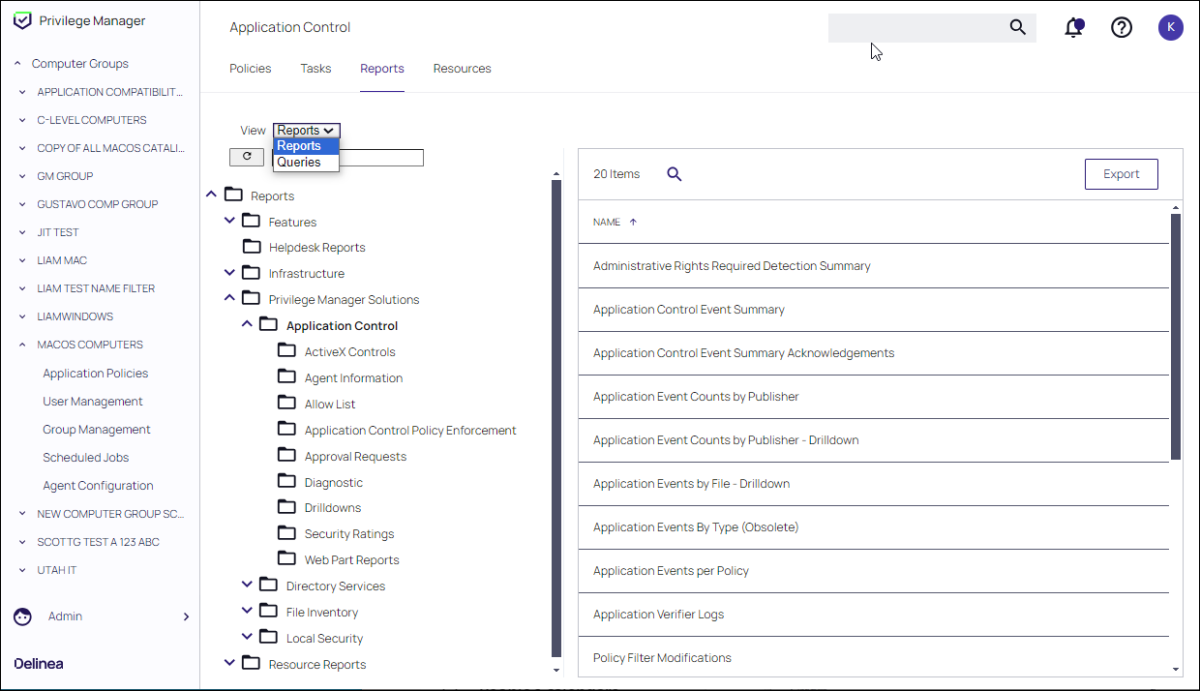Select Queries from the View dropdown
Viewport: 1200px width, 691px height.
tap(299, 162)
